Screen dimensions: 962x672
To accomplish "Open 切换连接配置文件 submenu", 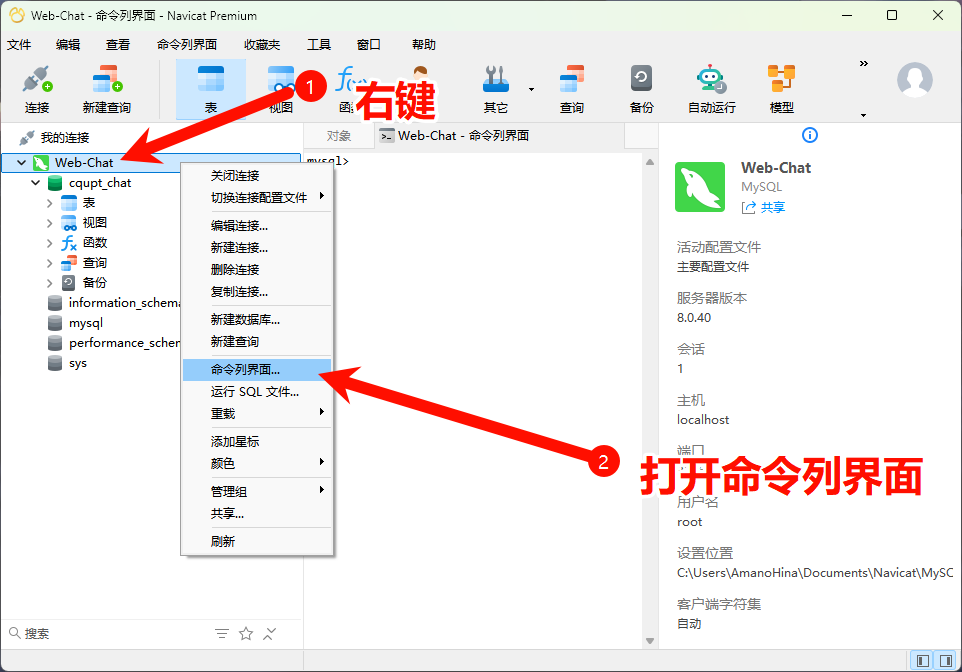I will 258,198.
